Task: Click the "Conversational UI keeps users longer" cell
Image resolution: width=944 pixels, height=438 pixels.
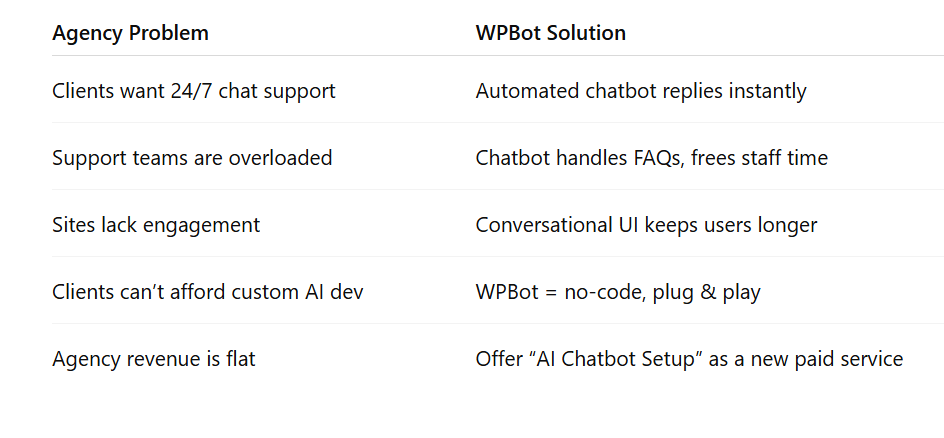Action: pyautogui.click(x=646, y=225)
